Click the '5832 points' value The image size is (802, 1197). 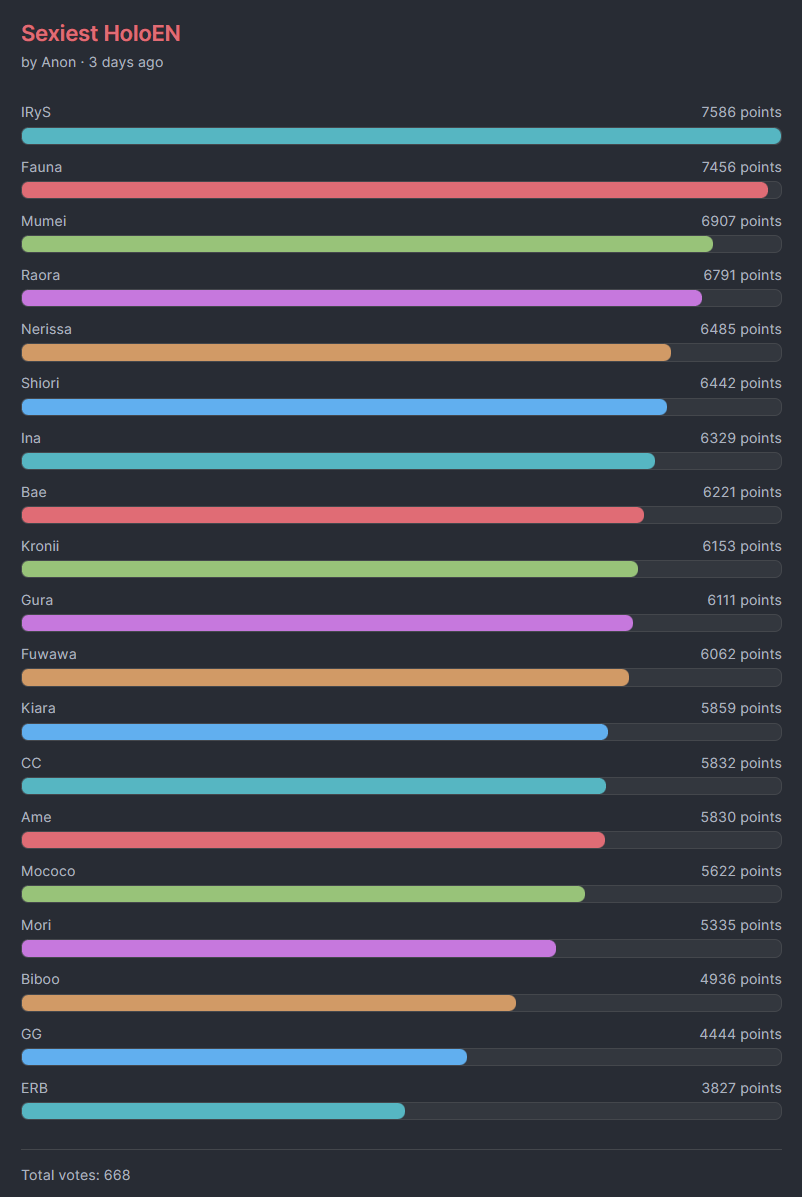[741, 763]
